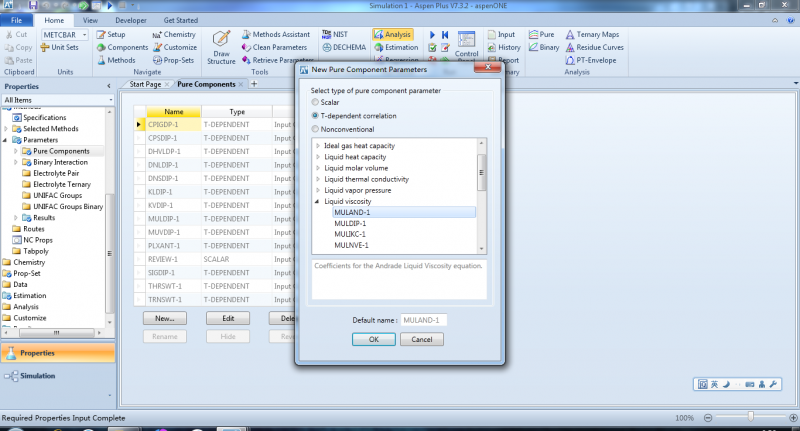The height and width of the screenshot is (431, 800).
Task: Select MULDIP-1 in the parameter list
Action: point(350,223)
